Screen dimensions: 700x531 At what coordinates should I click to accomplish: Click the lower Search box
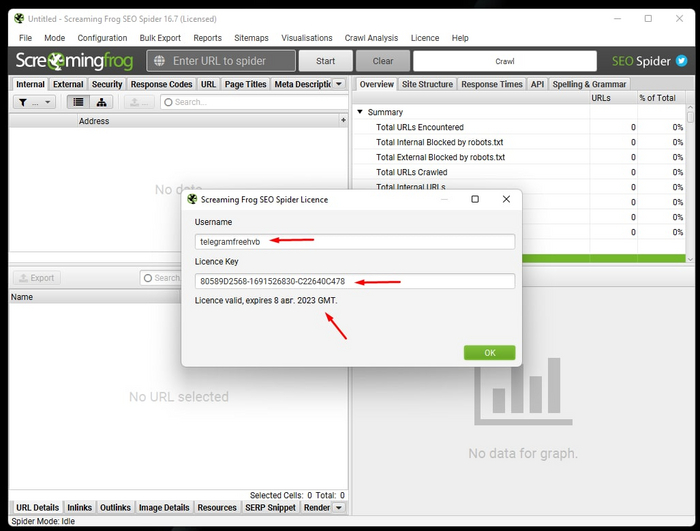pyautogui.click(x=161, y=278)
